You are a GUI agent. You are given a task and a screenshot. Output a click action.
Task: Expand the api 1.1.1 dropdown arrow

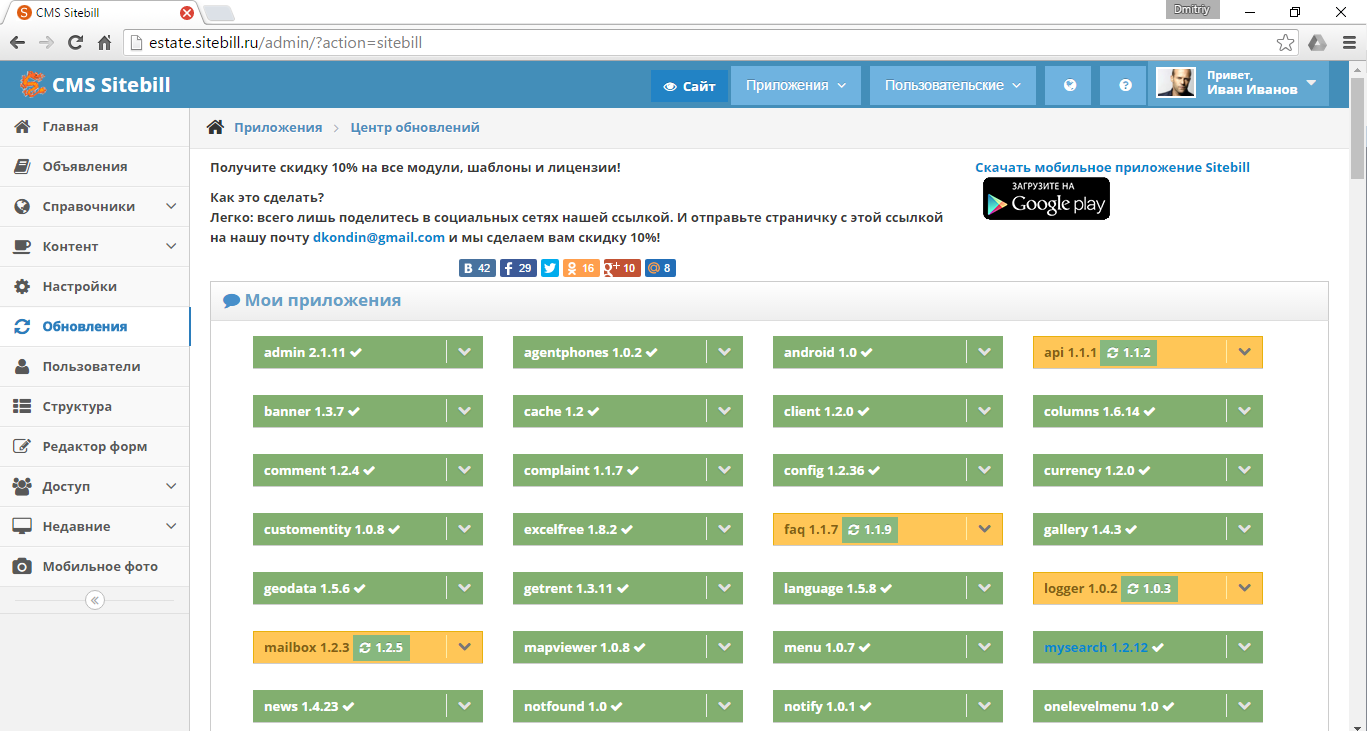click(1244, 353)
